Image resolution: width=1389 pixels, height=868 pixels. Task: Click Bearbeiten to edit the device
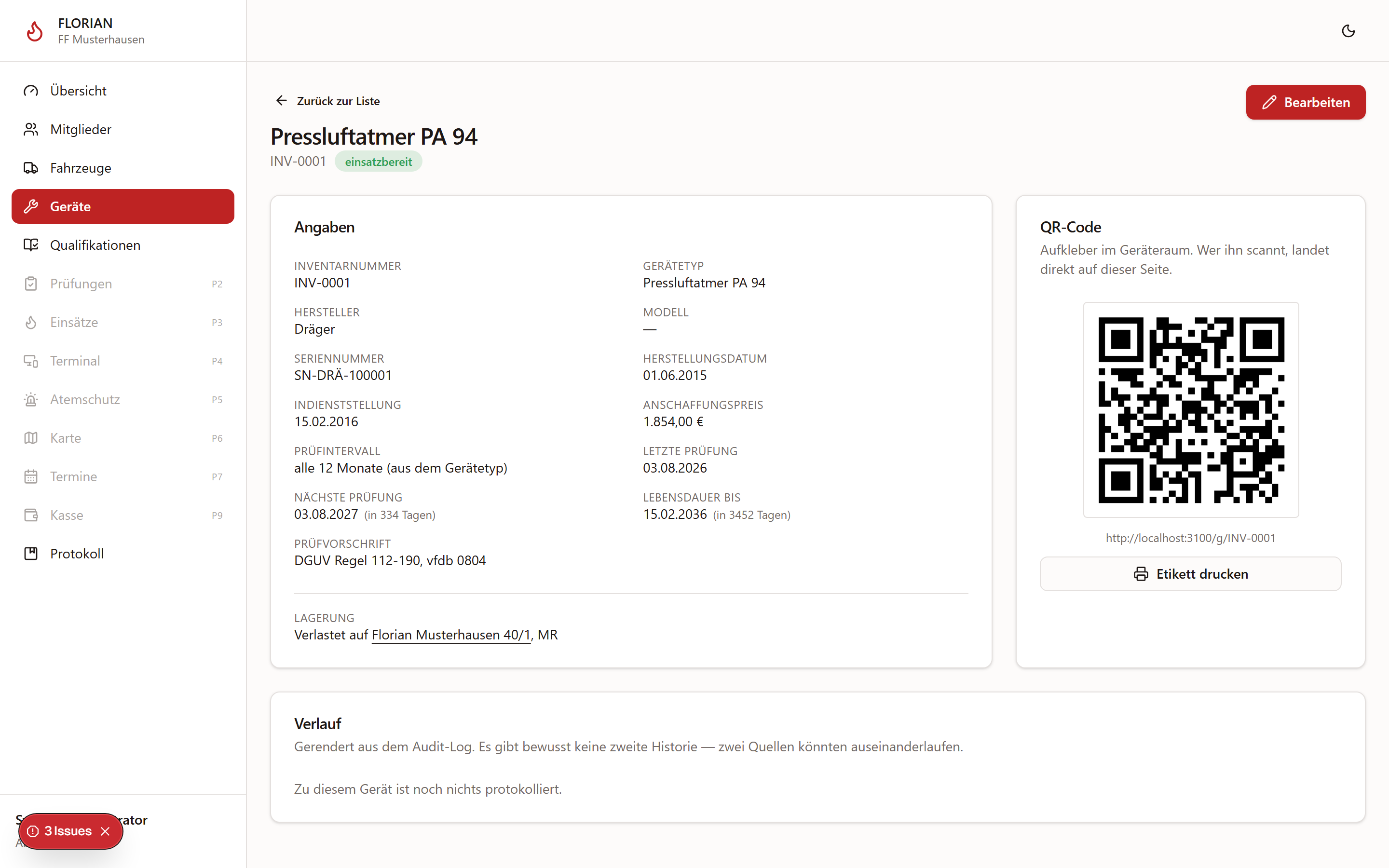[x=1305, y=102]
